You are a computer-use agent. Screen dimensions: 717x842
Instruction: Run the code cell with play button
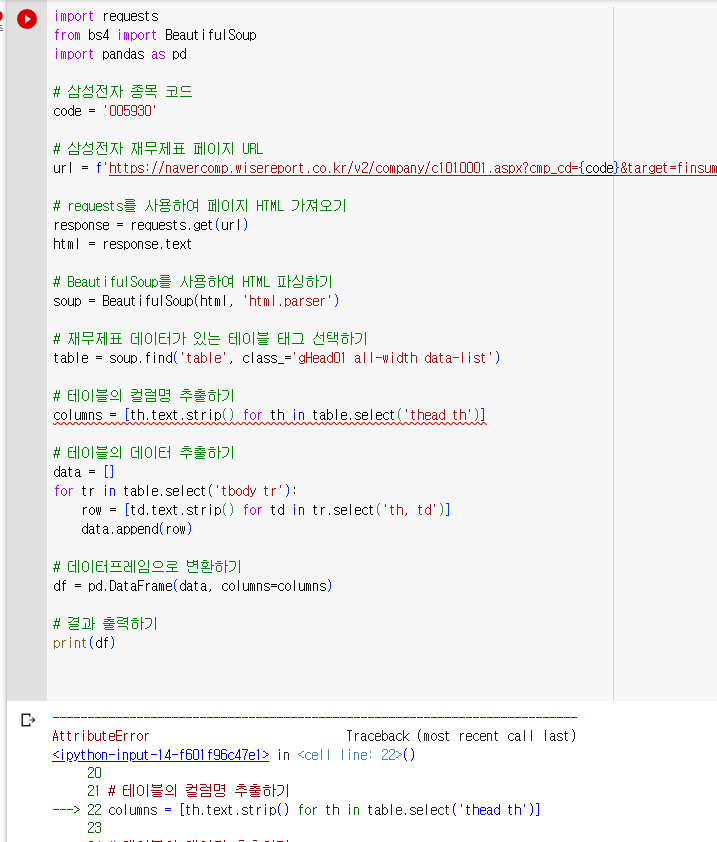pos(27,19)
